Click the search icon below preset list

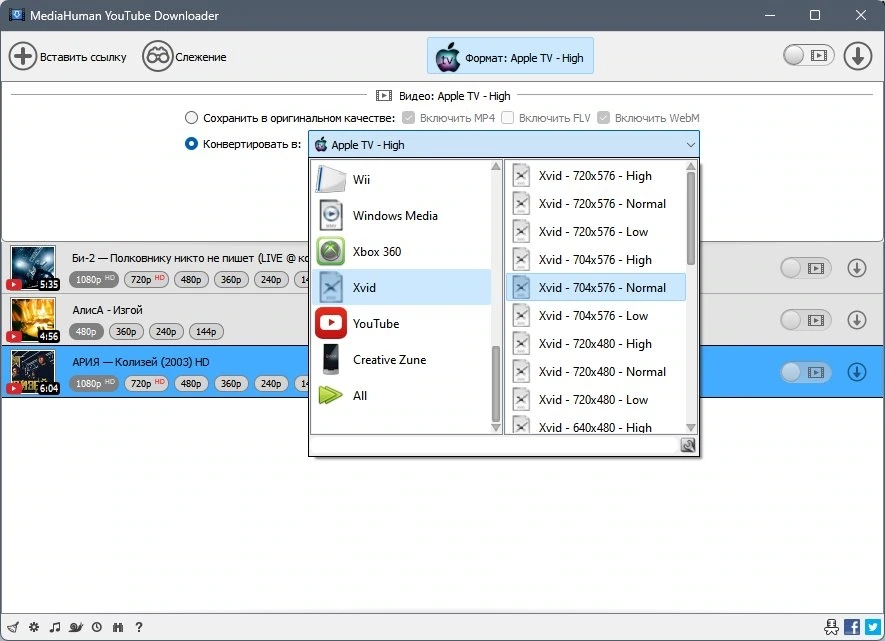(687, 445)
